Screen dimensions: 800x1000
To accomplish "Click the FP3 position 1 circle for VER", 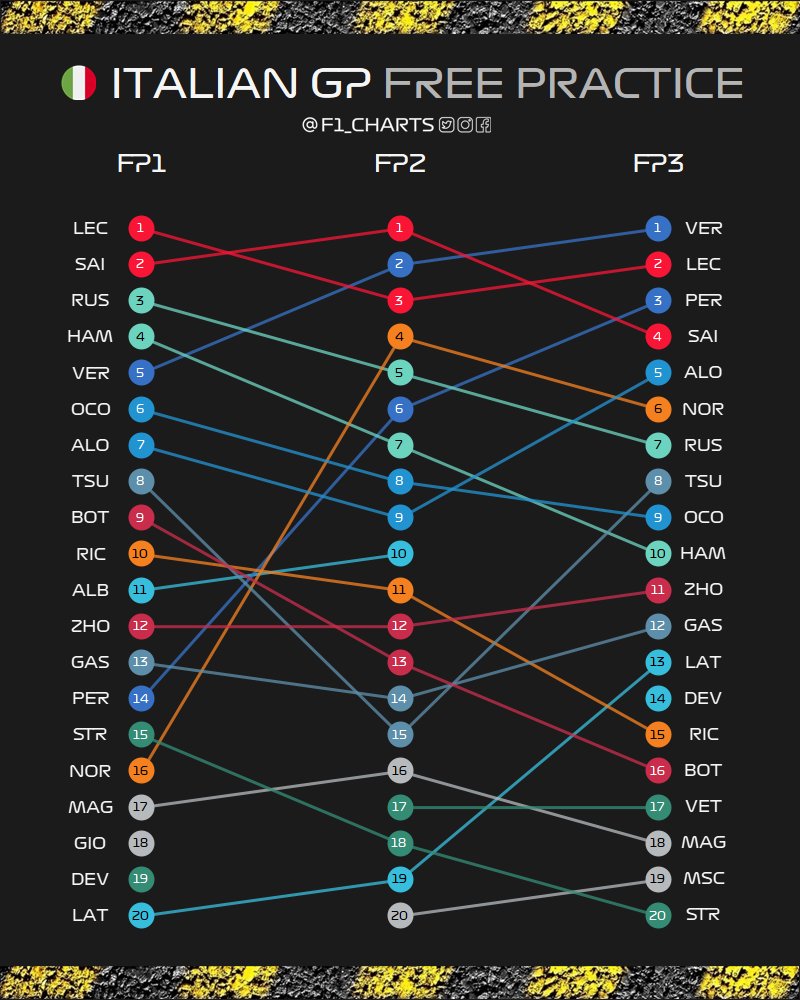I will pos(657,228).
